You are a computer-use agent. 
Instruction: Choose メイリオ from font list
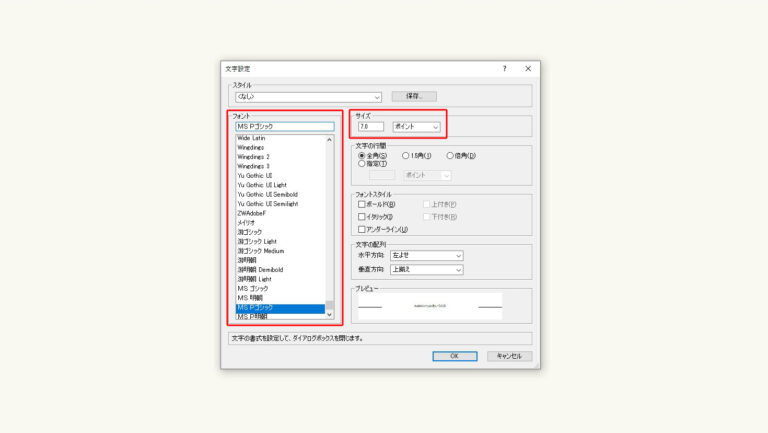pos(246,222)
